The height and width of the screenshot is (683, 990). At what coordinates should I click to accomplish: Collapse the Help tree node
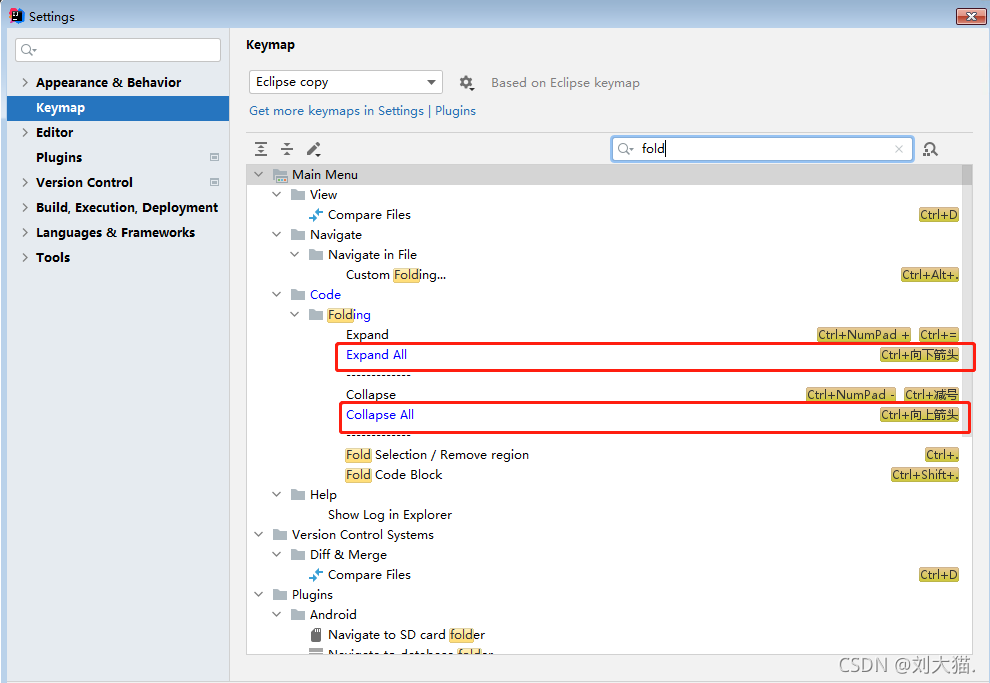(x=277, y=494)
